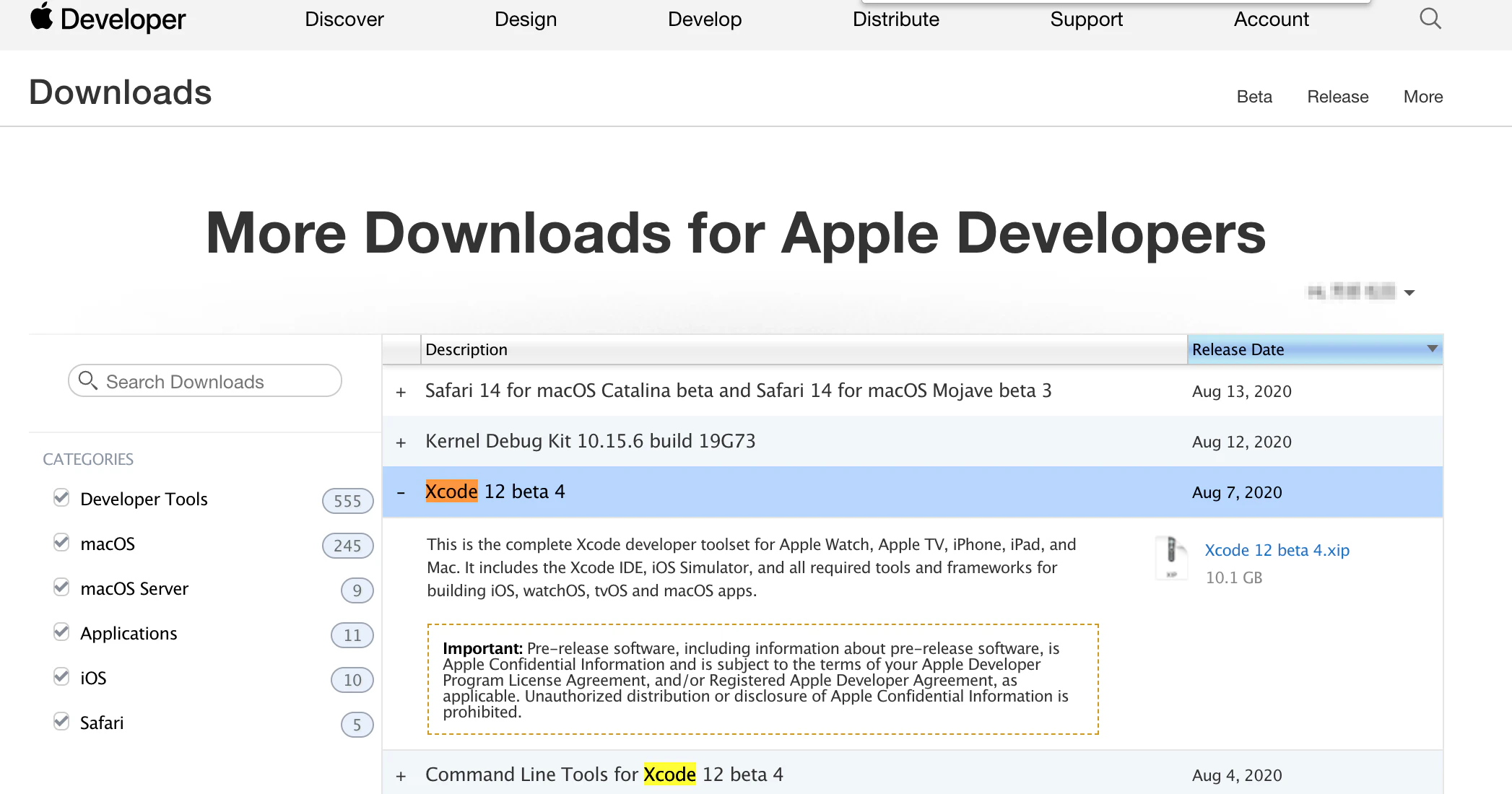Click the Aug 12, 2020 release date

(x=1242, y=442)
